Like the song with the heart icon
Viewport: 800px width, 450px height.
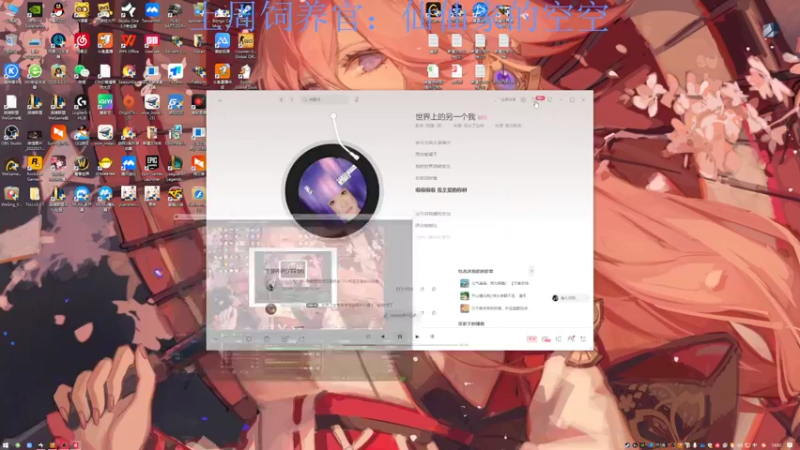pyautogui.click(x=249, y=339)
